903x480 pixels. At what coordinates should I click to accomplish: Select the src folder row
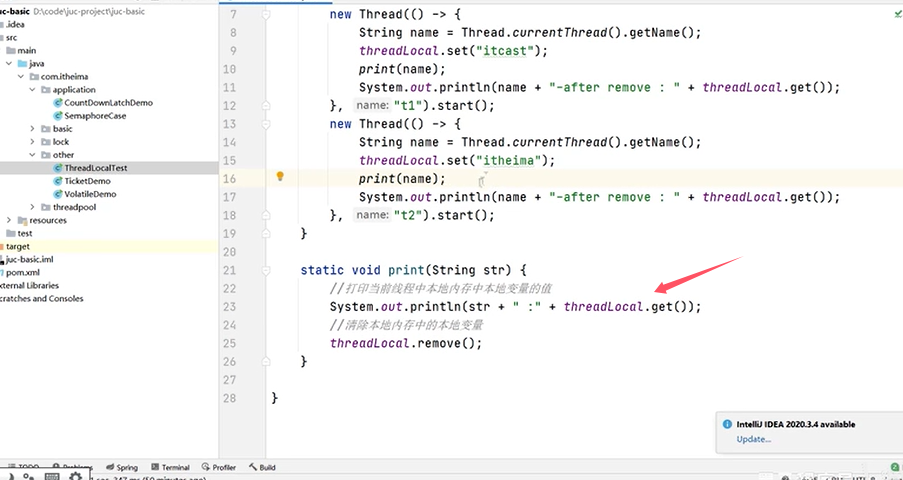(x=12, y=37)
